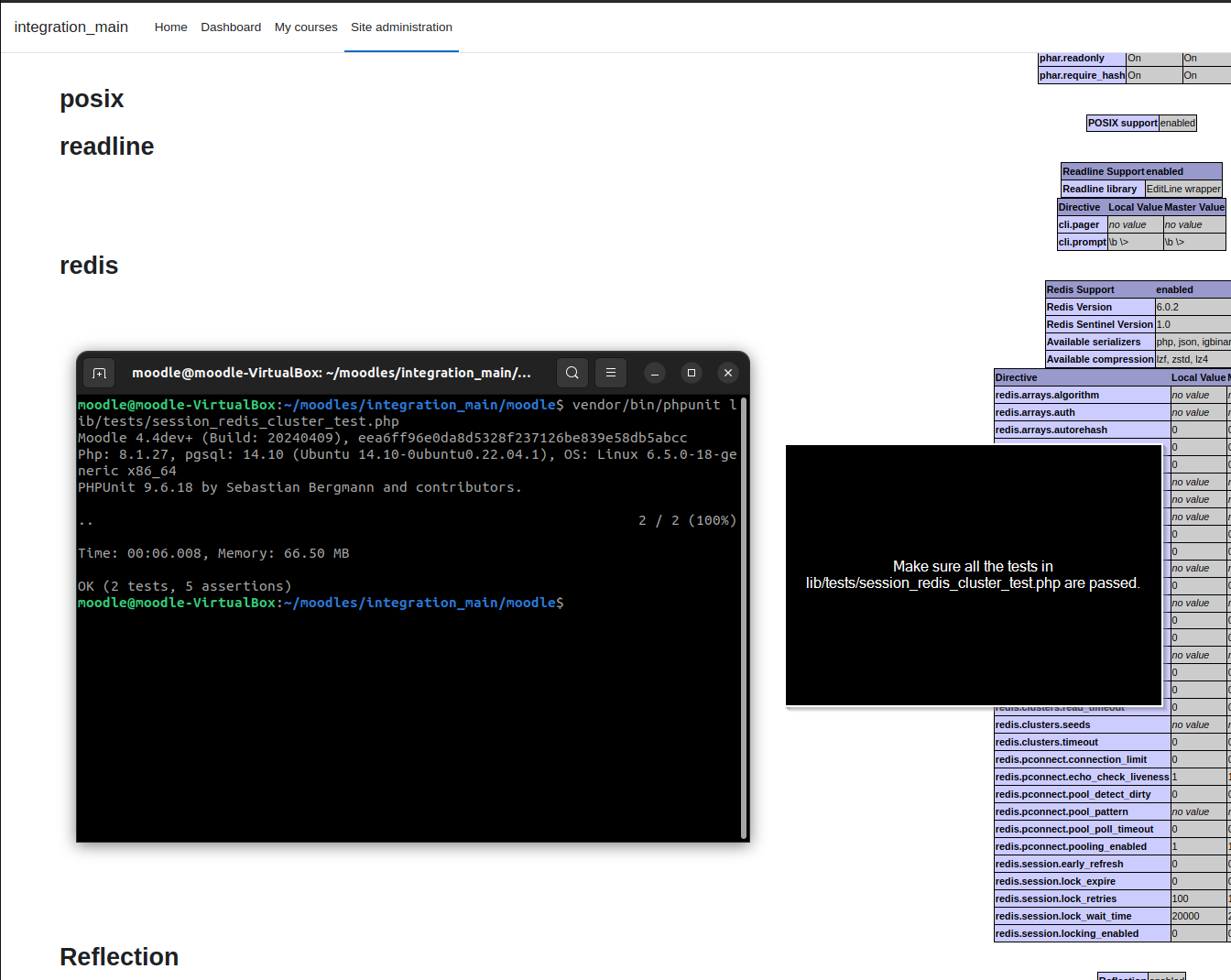Click redis.session.lock_expire directive
The image size is (1231, 980).
(1083, 881)
